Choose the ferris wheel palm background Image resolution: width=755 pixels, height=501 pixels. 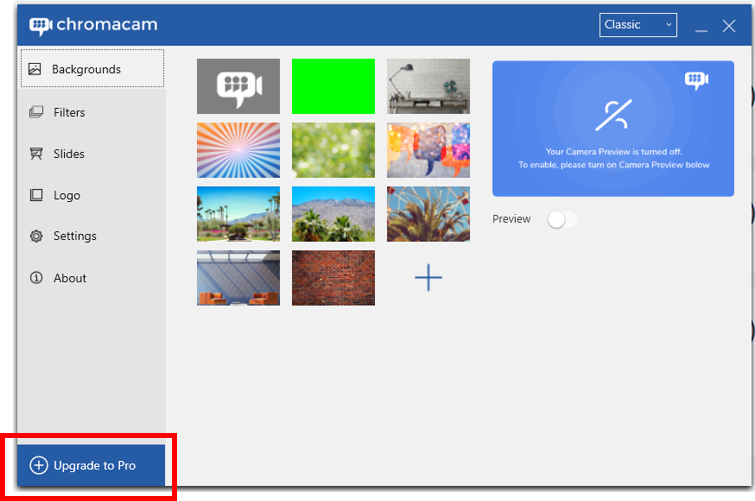[x=429, y=214]
